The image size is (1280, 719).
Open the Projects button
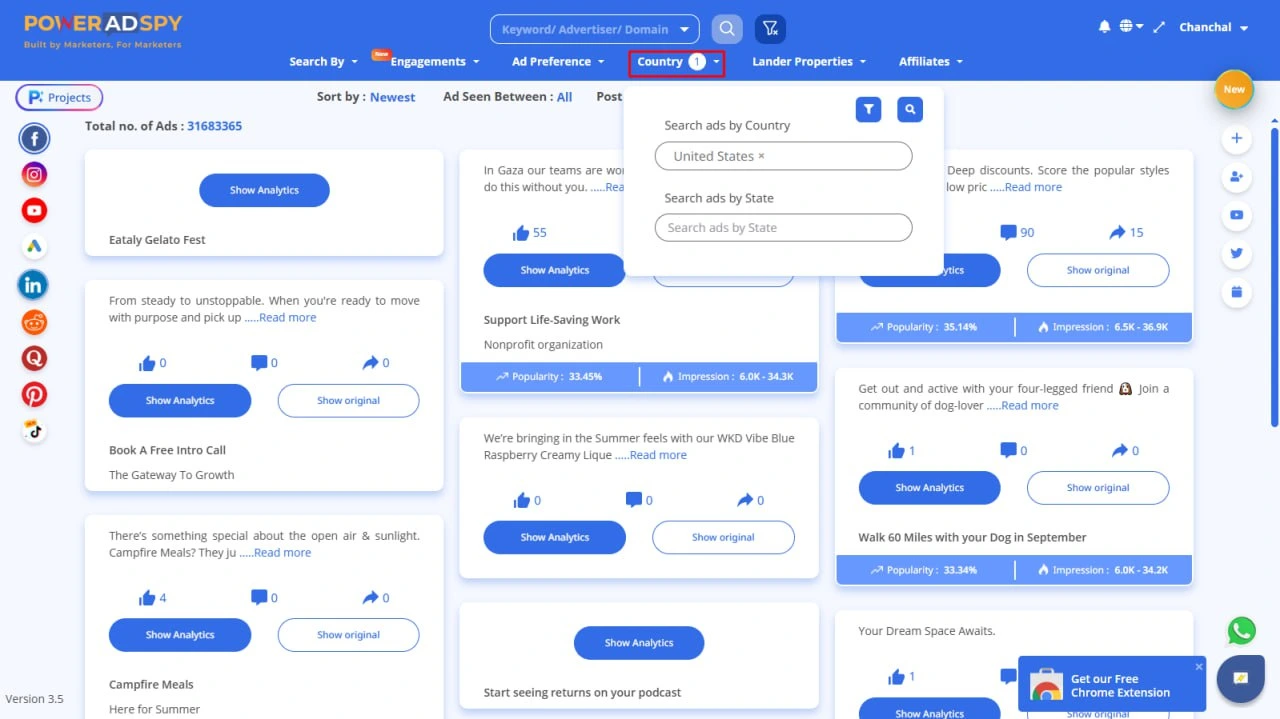click(x=59, y=98)
